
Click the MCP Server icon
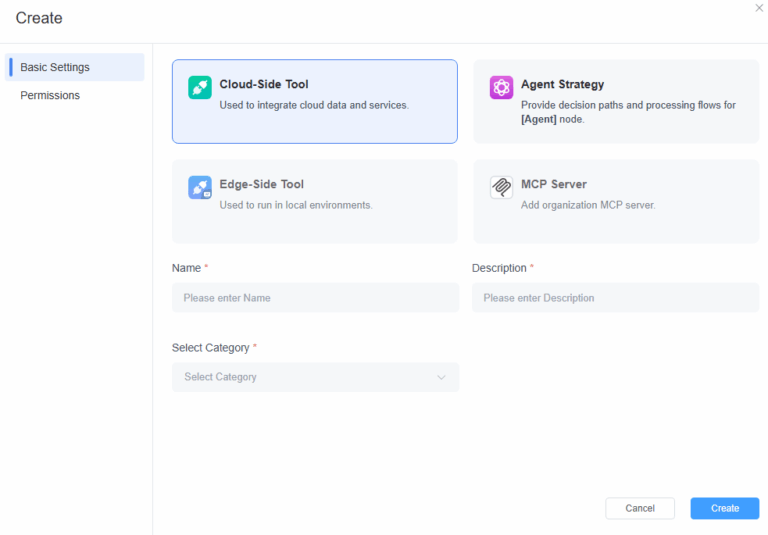tap(501, 188)
